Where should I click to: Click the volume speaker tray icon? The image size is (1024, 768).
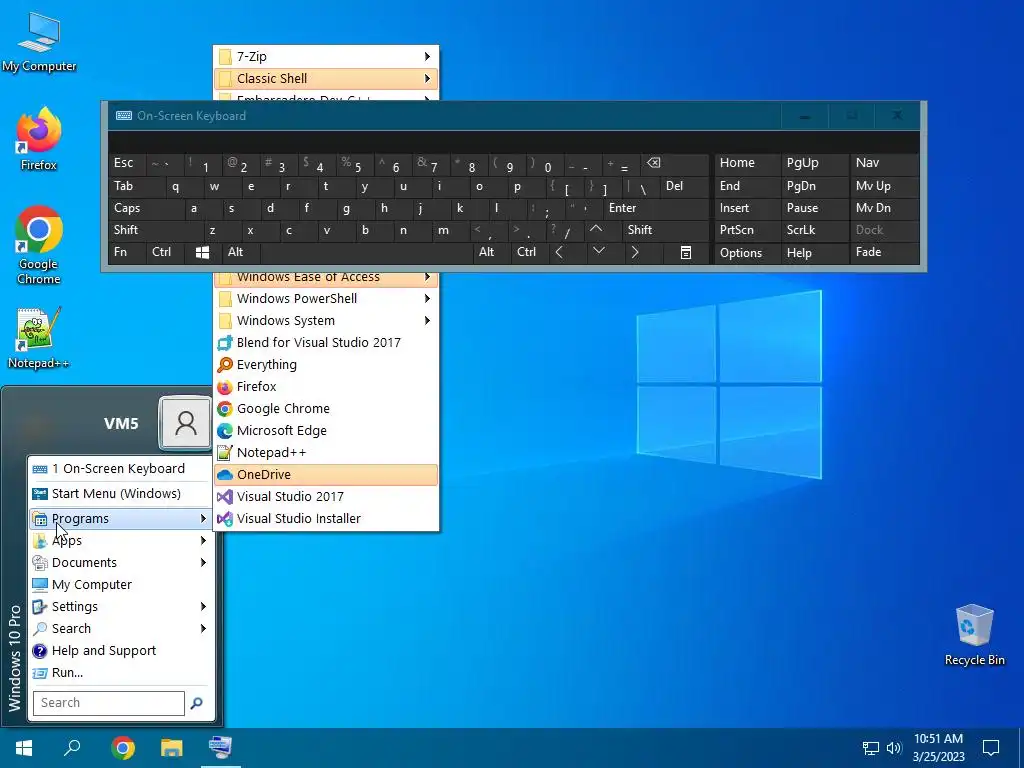893,748
